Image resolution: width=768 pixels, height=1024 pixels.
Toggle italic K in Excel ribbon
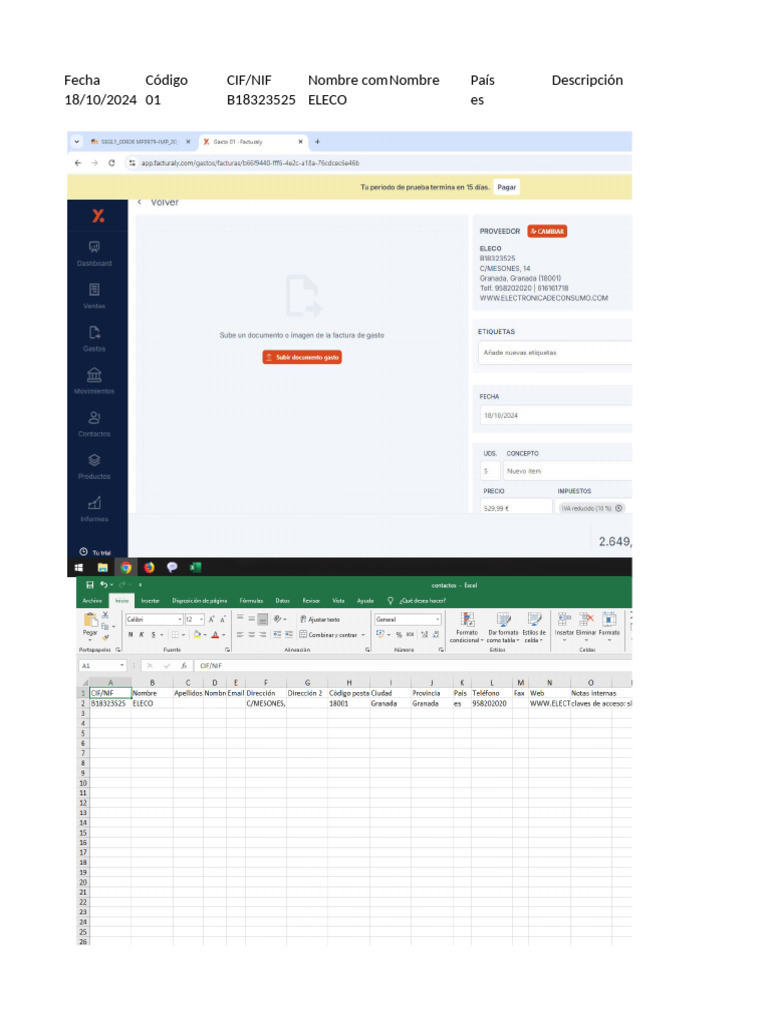142,635
